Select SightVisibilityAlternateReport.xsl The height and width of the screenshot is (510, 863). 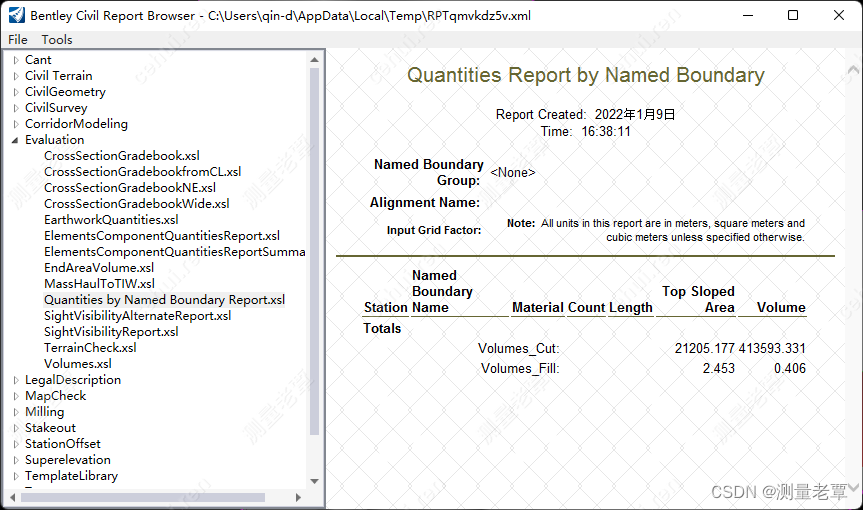pyautogui.click(x=138, y=315)
